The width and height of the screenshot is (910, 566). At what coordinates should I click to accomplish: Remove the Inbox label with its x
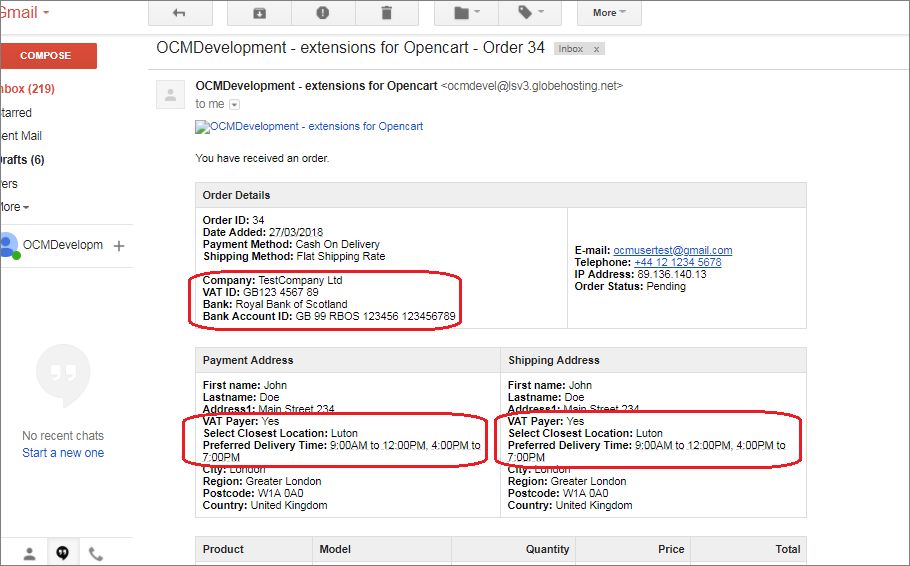point(596,49)
